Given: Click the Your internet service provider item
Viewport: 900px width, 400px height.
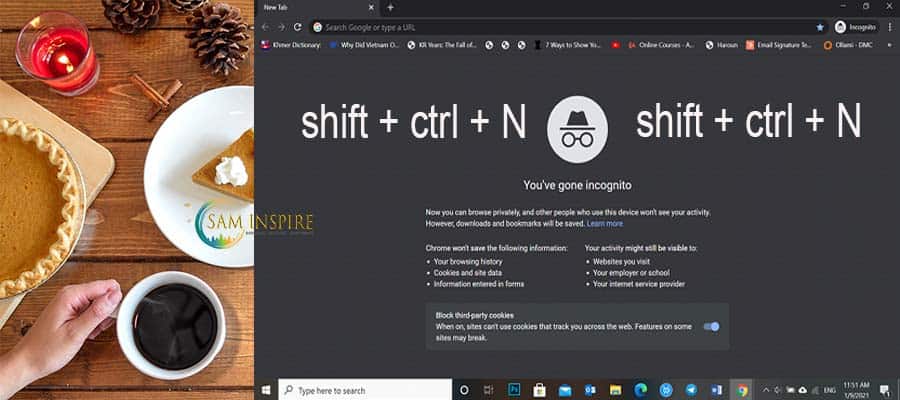Looking at the screenshot, I should pos(638,284).
